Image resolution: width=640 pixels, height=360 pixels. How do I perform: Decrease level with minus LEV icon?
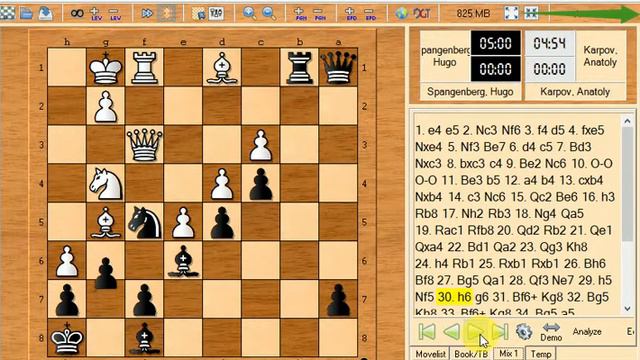(115, 13)
